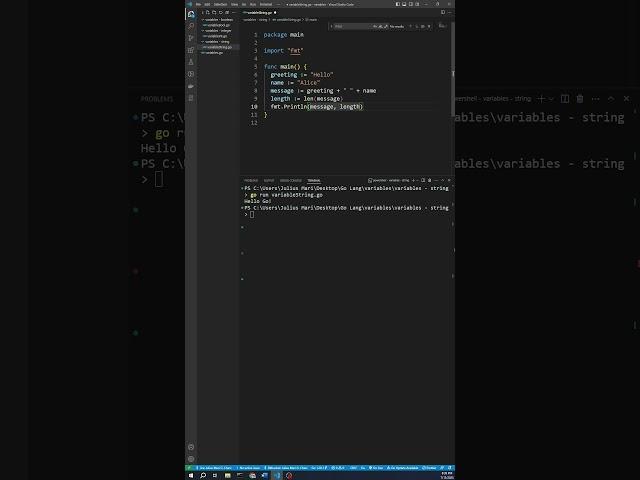Open the Extensions view
This screenshot has height=480, width=640.
(191, 50)
